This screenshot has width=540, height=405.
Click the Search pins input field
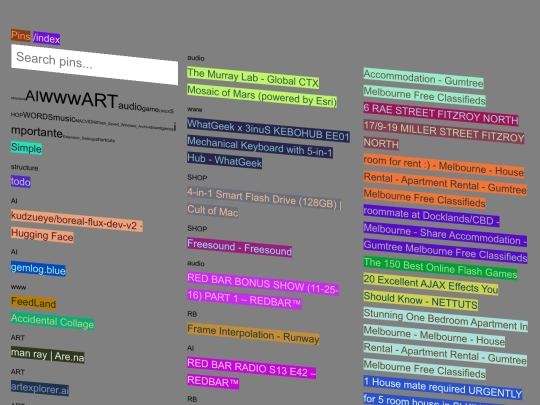tap(94, 64)
